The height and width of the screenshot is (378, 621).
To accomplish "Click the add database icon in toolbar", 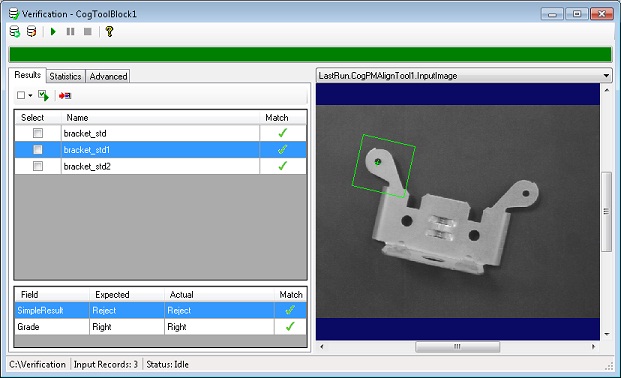I will [x=15, y=31].
